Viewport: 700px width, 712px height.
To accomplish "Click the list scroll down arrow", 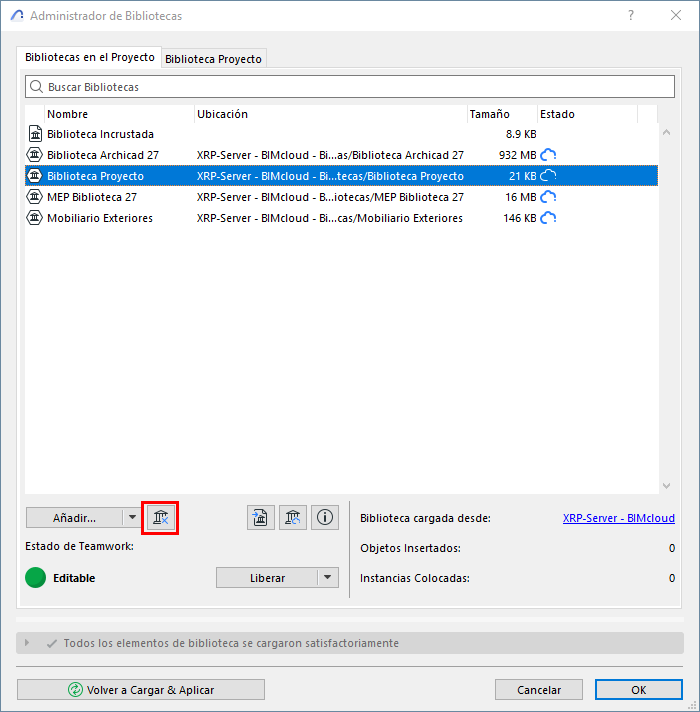I will (x=666, y=486).
